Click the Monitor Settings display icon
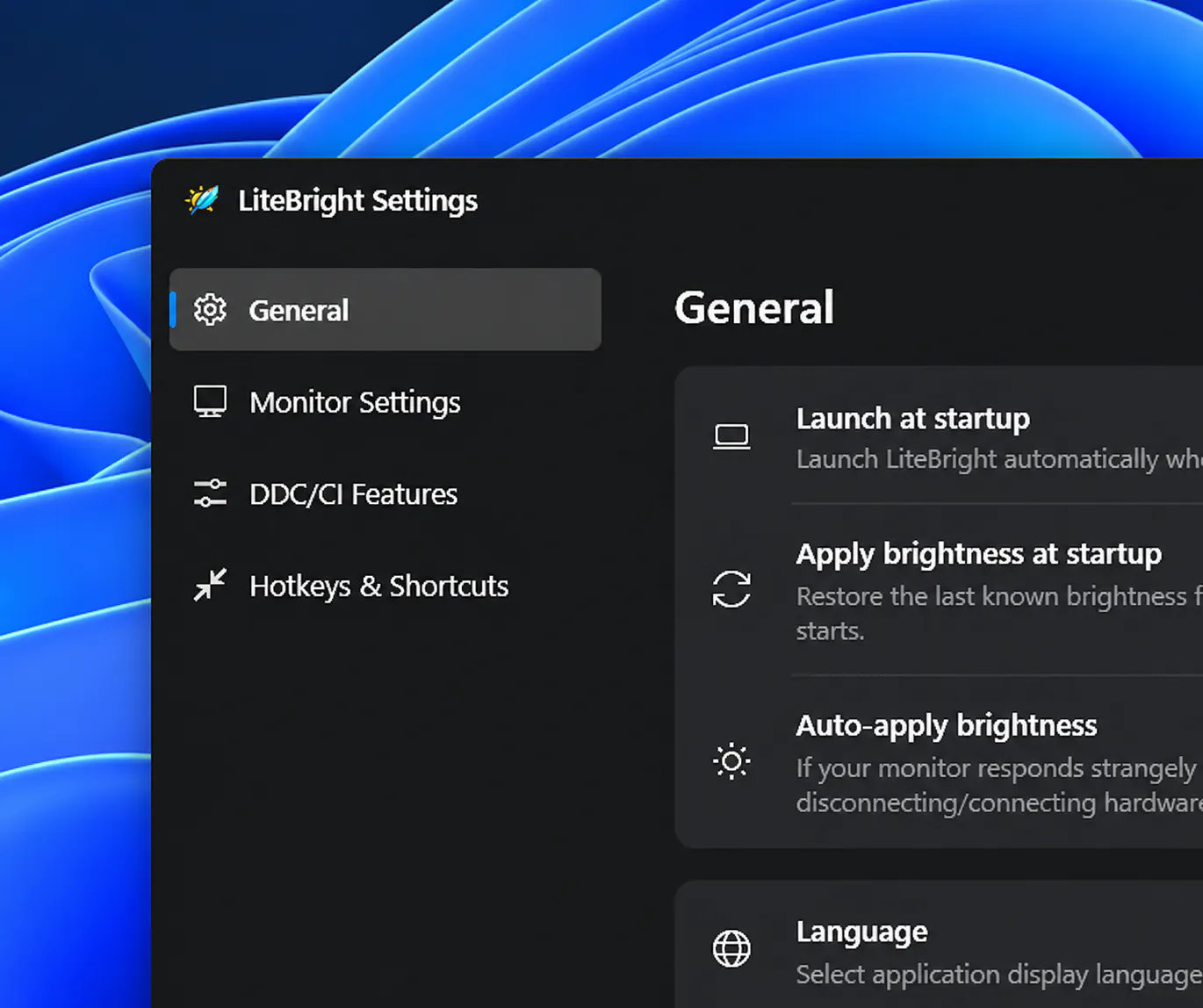 coord(210,402)
